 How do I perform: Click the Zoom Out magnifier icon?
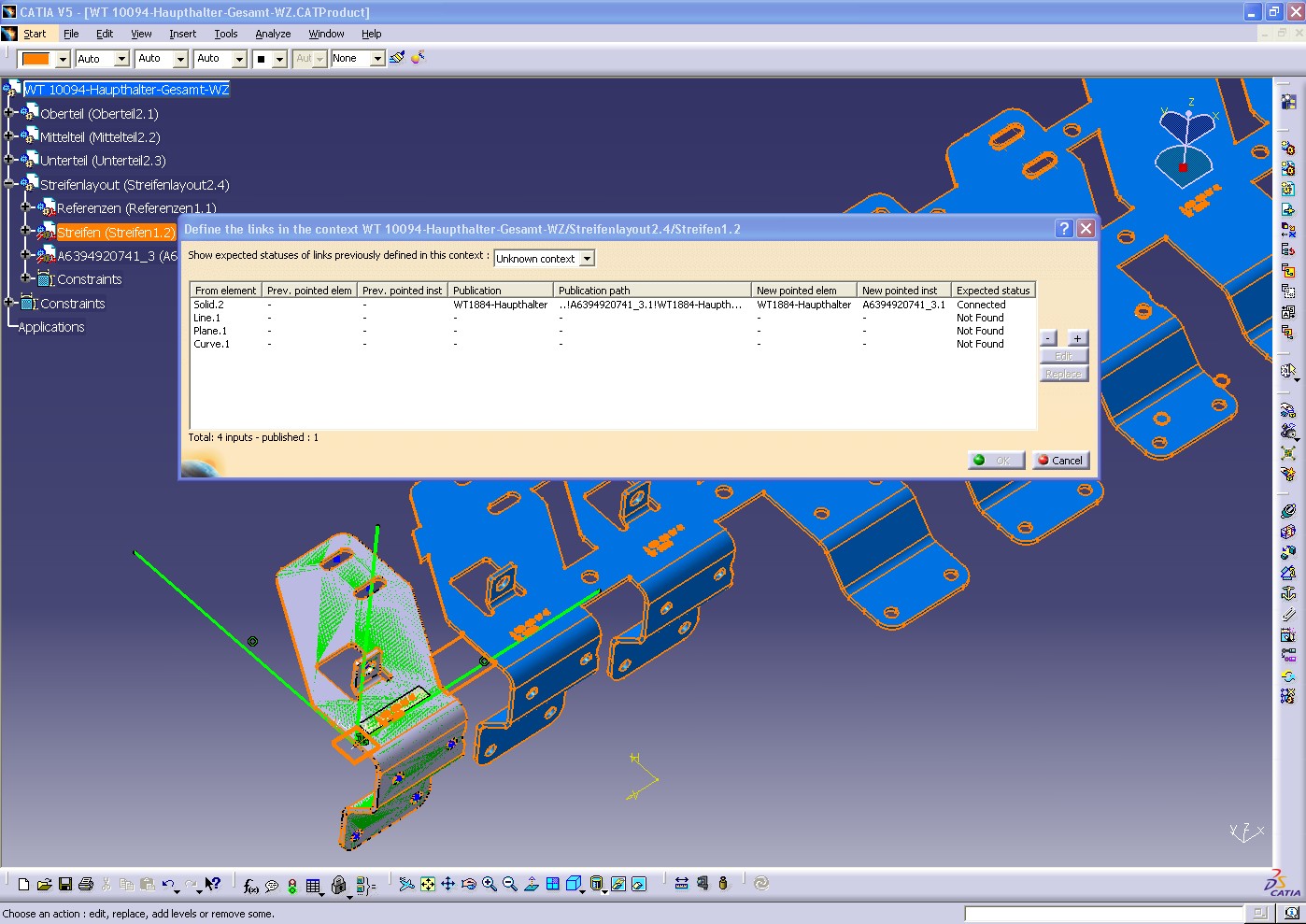tap(510, 884)
